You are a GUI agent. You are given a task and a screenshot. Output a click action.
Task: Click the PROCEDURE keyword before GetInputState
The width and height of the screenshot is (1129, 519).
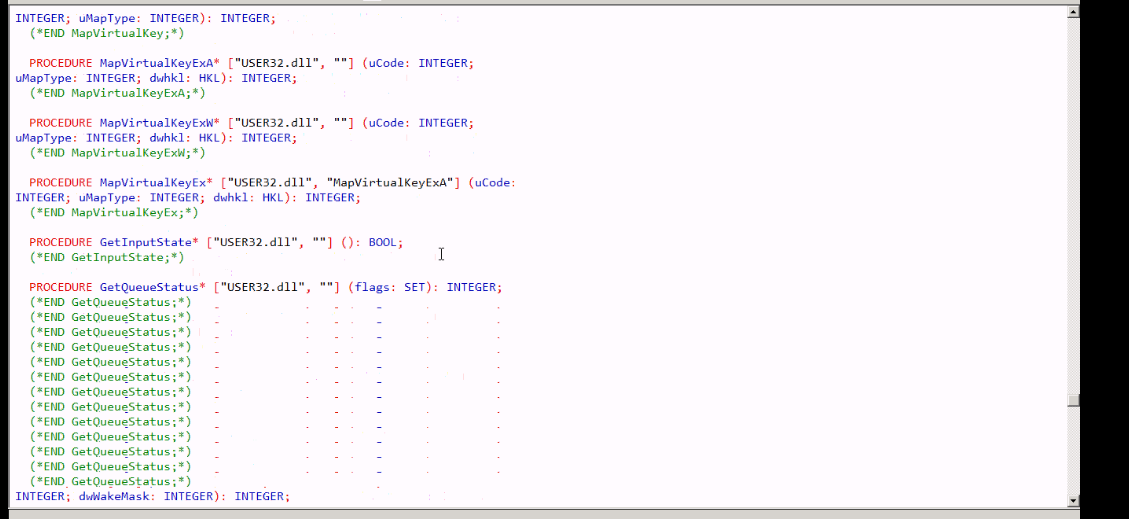tap(61, 243)
